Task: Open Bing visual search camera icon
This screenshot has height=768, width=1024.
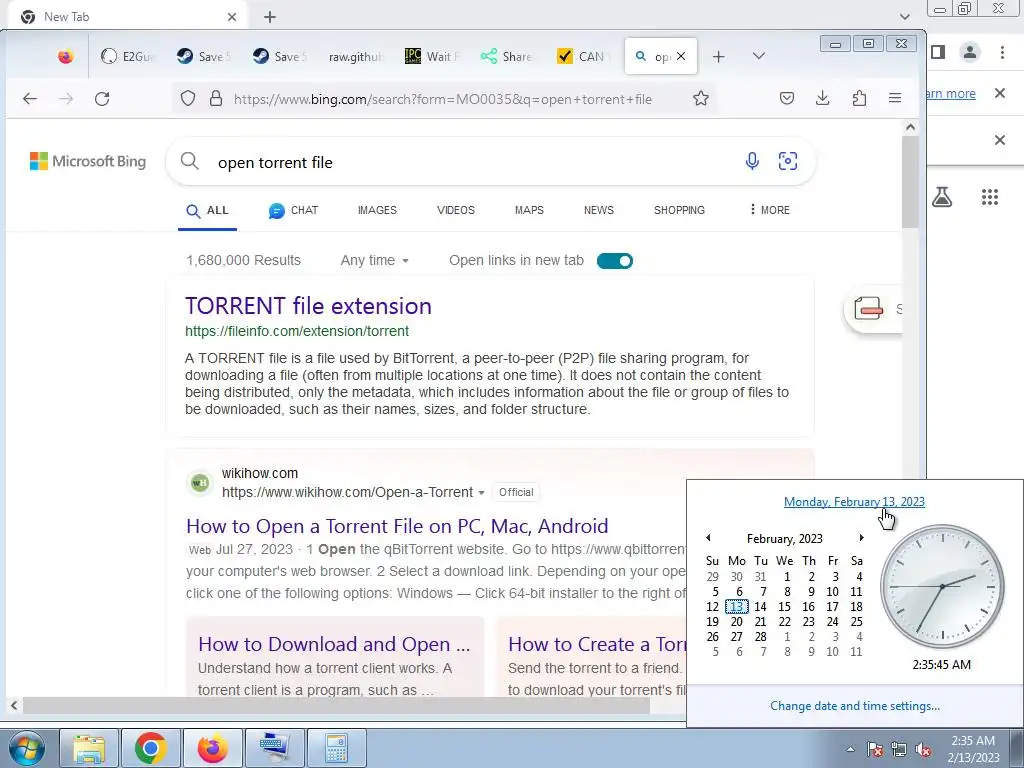Action: [788, 161]
